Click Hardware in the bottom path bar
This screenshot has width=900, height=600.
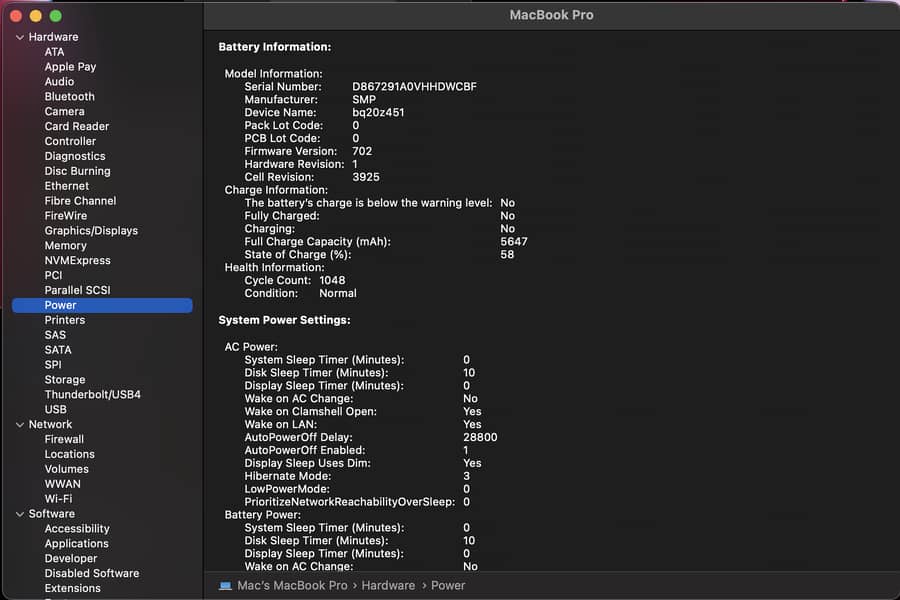[x=388, y=586]
